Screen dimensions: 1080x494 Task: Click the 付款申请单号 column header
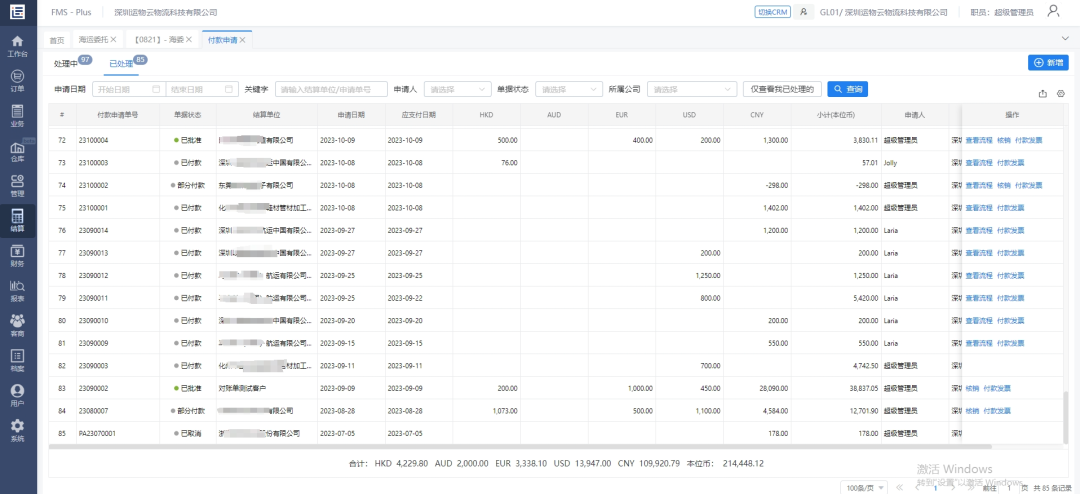pyautogui.click(x=117, y=115)
